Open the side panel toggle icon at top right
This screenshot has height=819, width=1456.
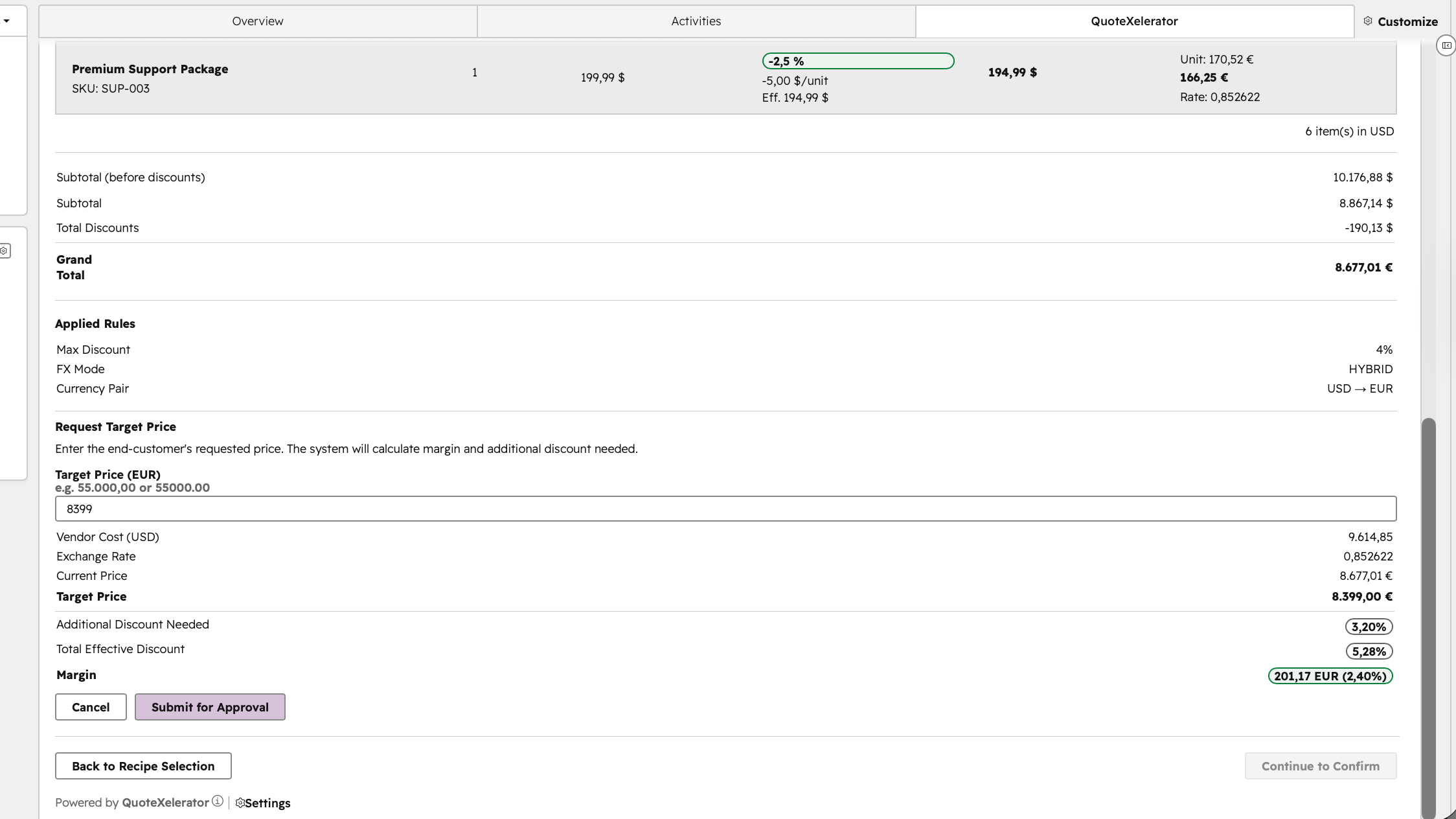pyautogui.click(x=1446, y=45)
